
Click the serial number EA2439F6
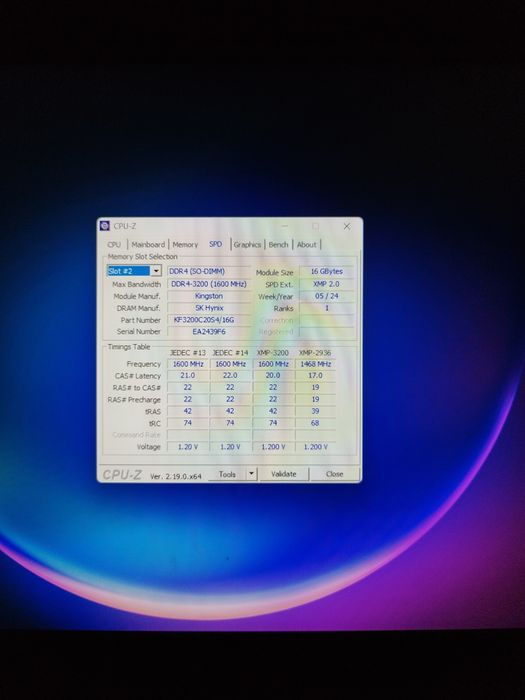pyautogui.click(x=208, y=332)
